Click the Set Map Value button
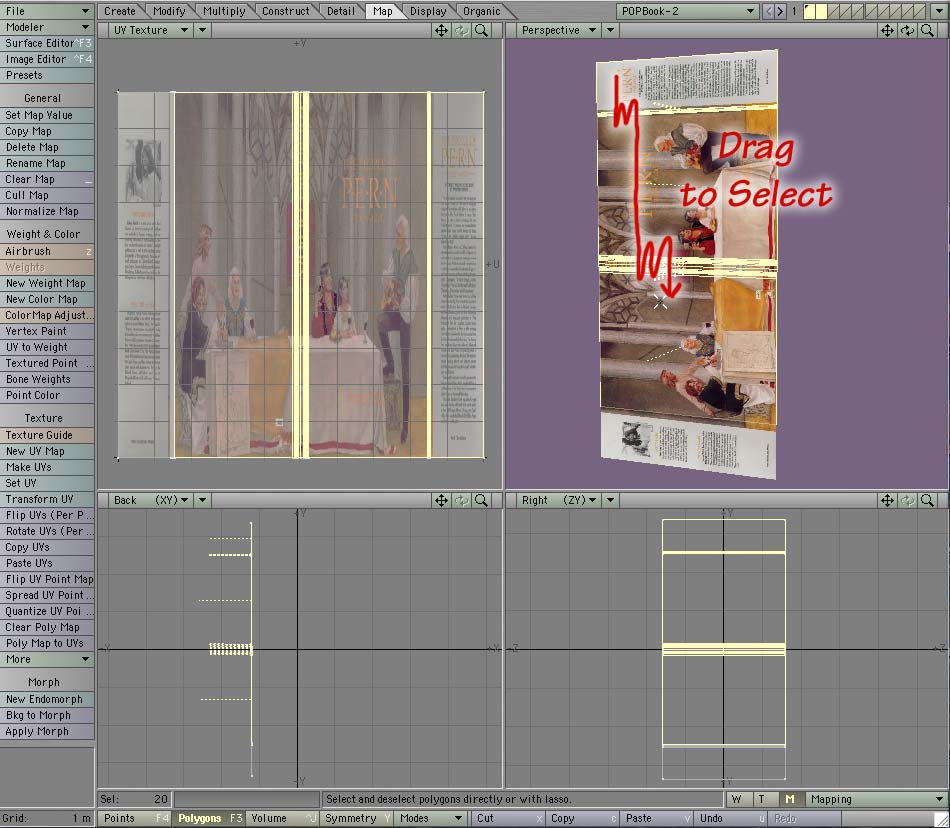Screen dimensions: 950x828 [x=47, y=115]
